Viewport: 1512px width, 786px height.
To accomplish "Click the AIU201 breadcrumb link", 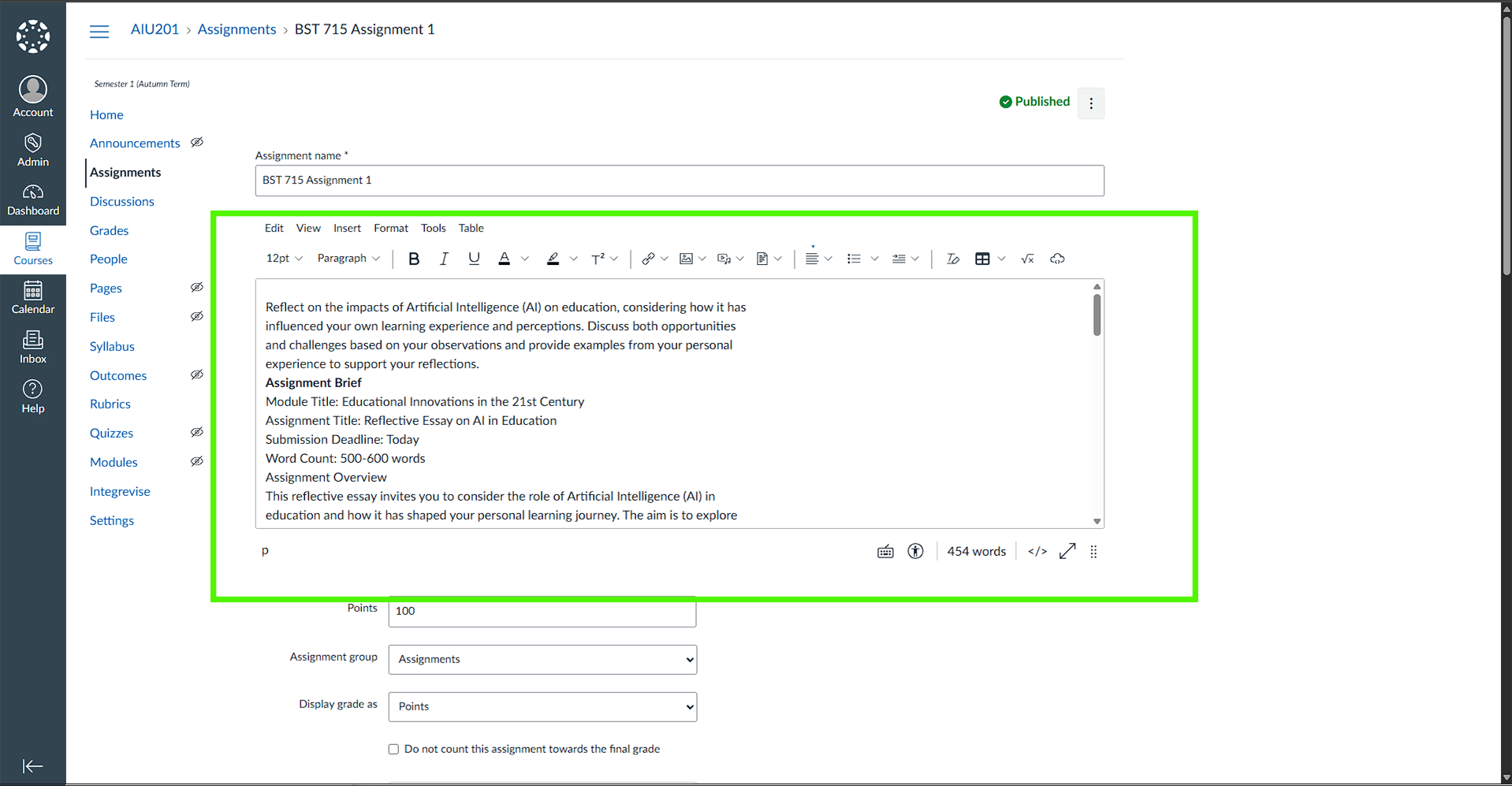I will click(155, 29).
